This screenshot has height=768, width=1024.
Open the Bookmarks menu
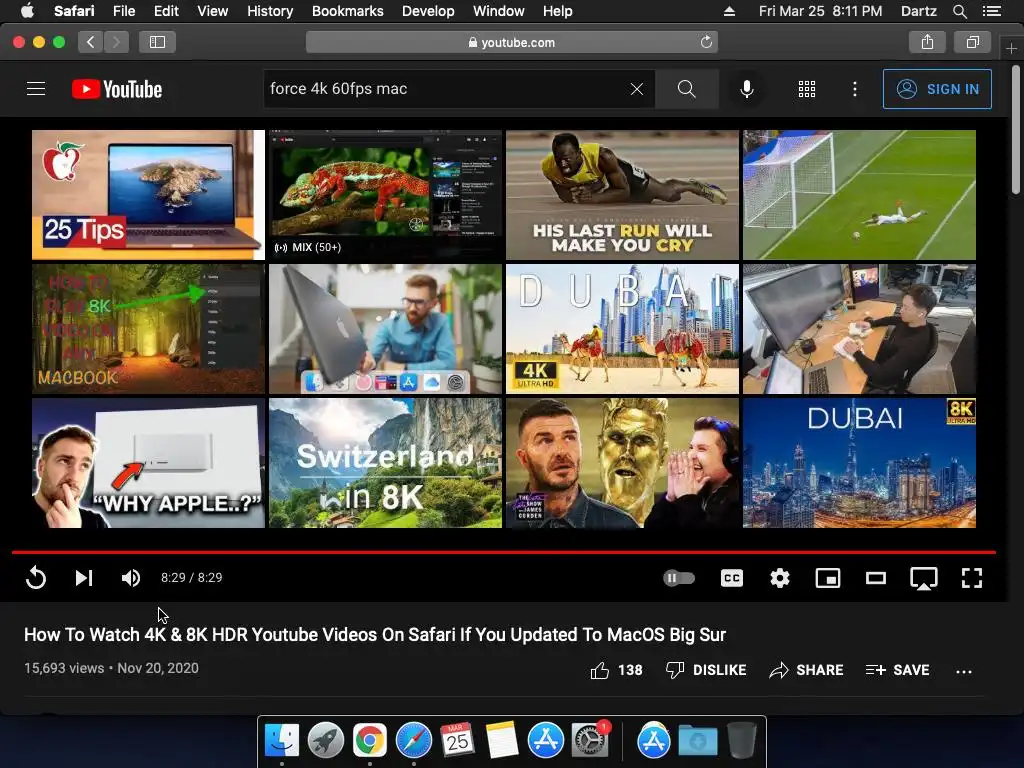(347, 11)
